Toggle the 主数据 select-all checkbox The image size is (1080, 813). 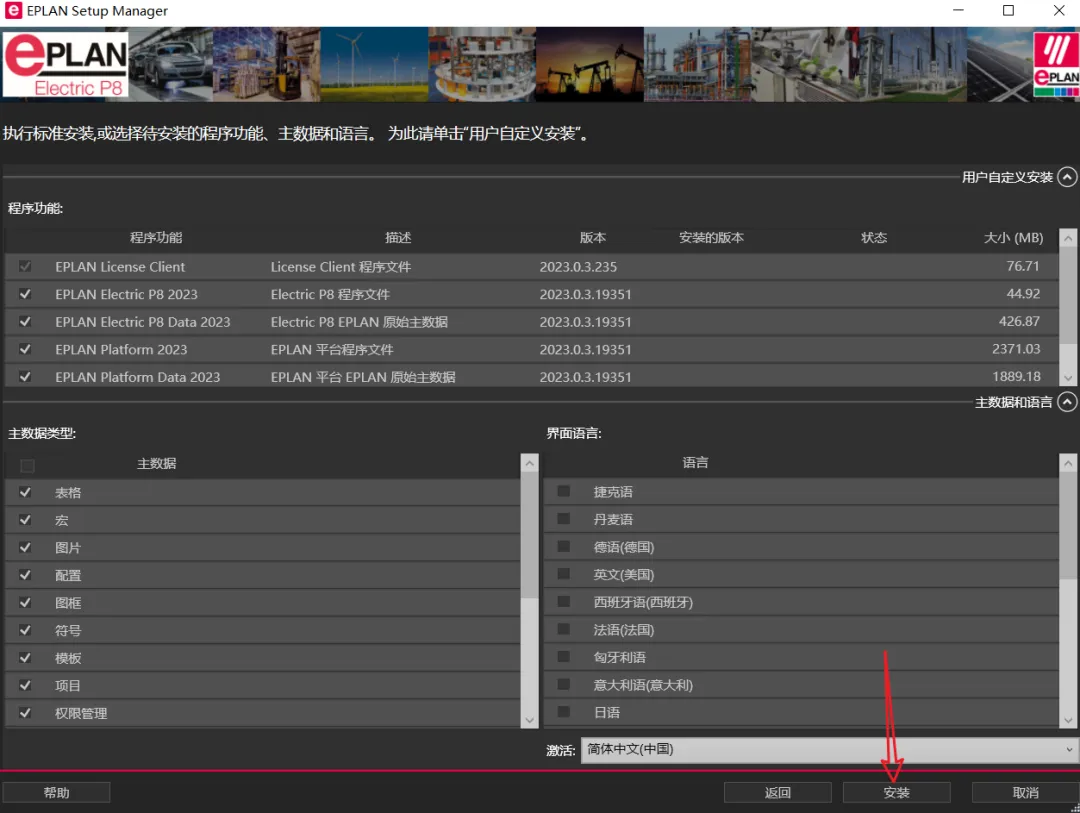click(x=28, y=466)
